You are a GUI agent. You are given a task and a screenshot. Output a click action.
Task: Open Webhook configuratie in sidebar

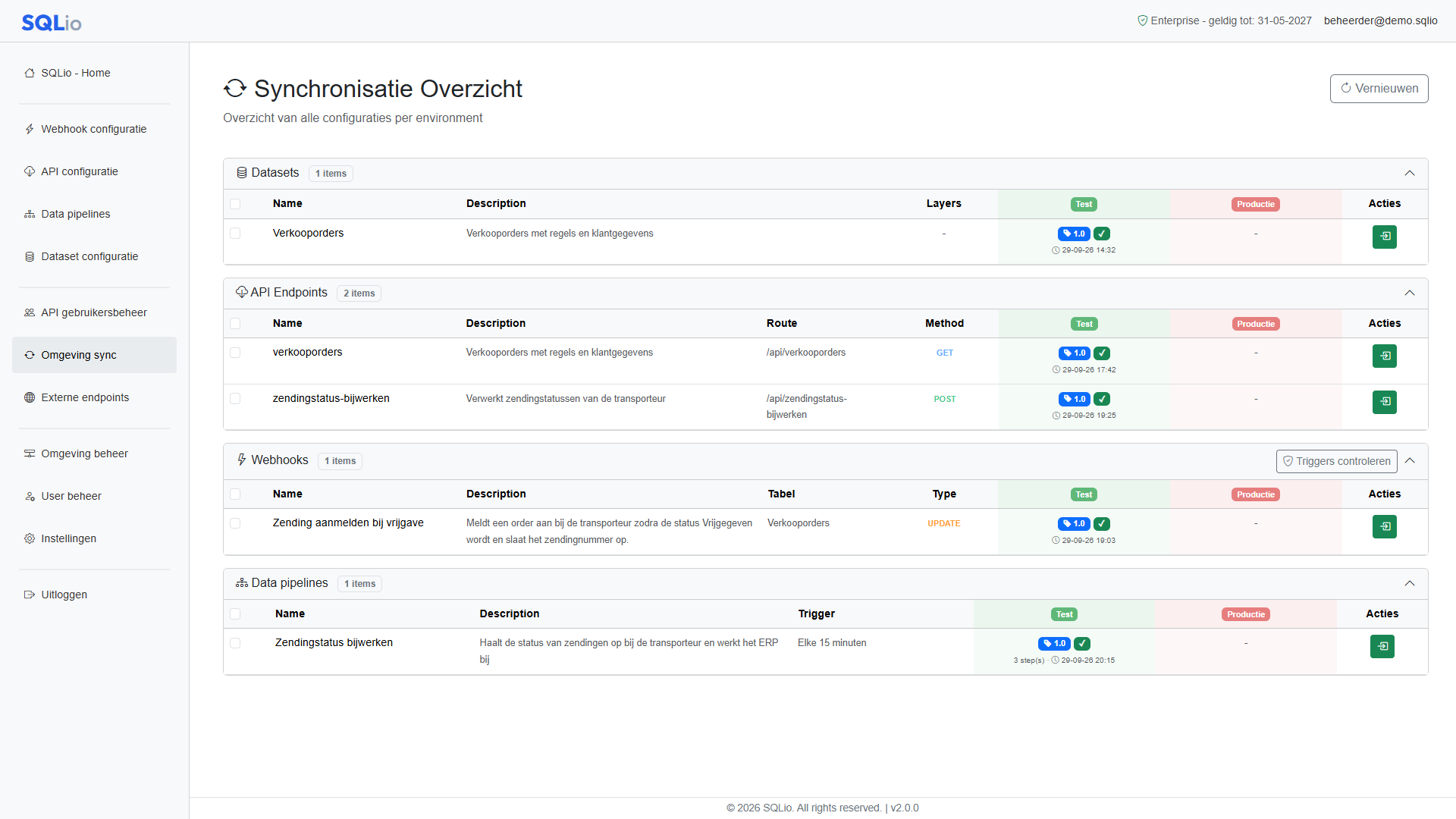click(94, 129)
